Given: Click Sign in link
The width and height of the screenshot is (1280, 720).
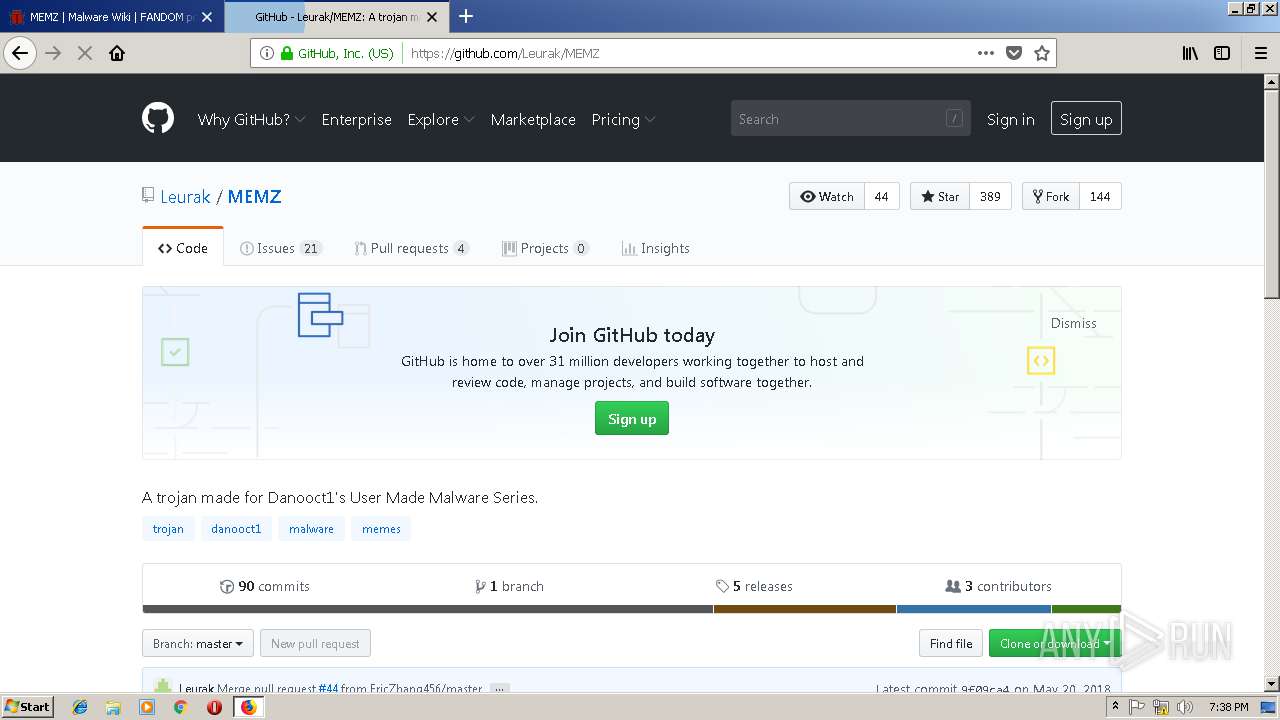Looking at the screenshot, I should [1010, 119].
